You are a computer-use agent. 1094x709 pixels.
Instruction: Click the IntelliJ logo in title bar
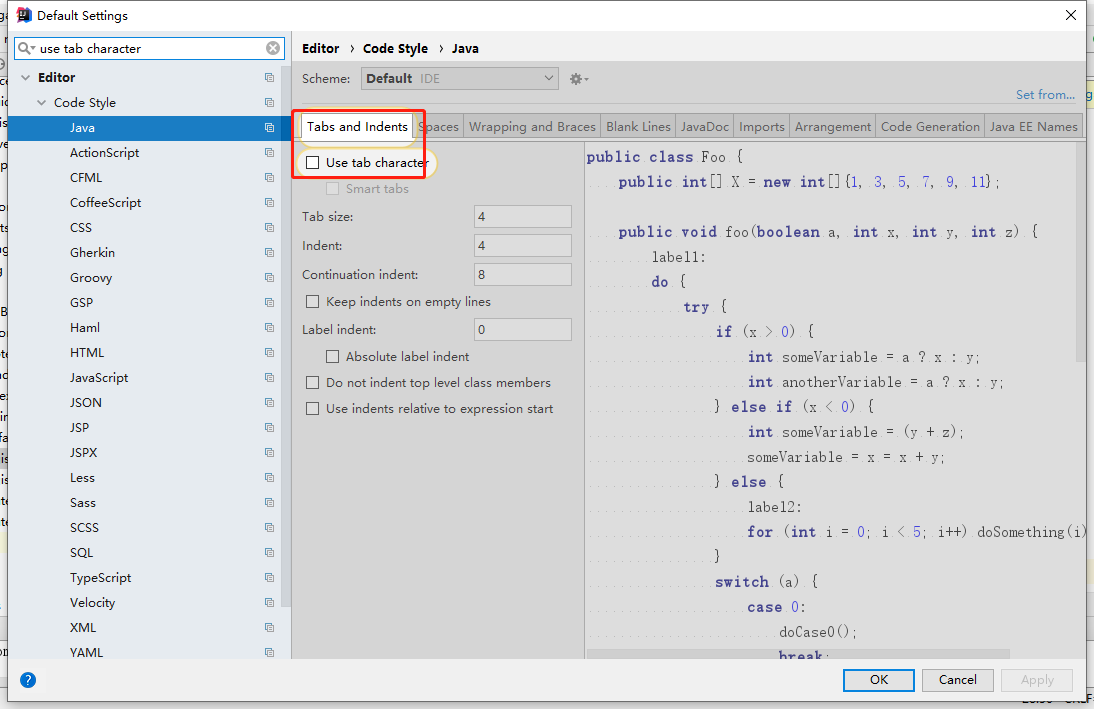pyautogui.click(x=24, y=15)
